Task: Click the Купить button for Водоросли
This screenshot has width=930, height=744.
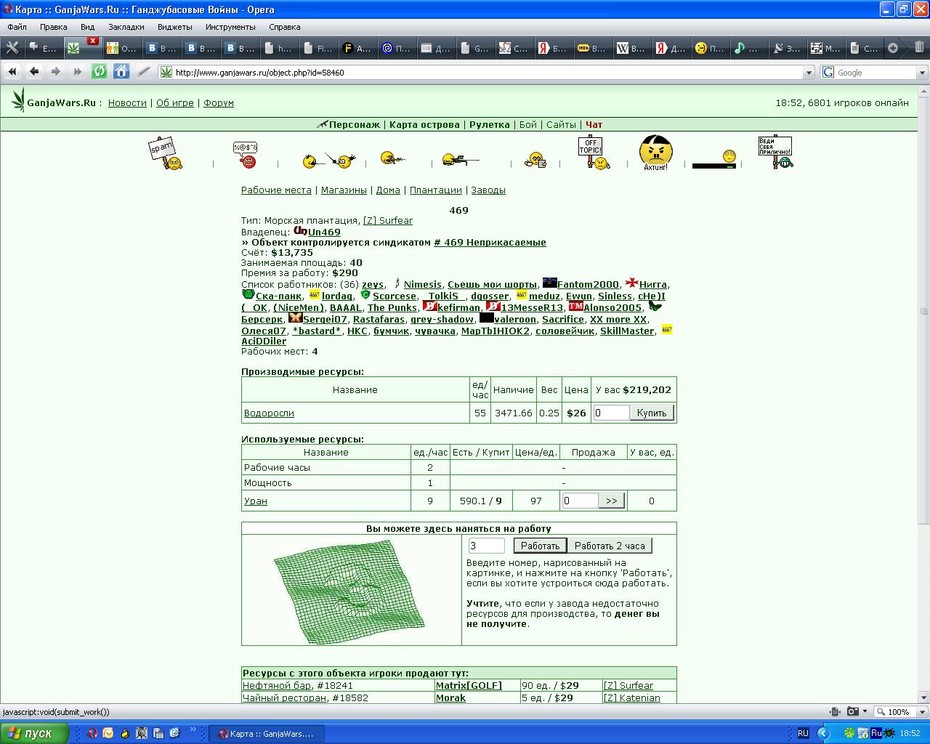Action: tap(651, 413)
